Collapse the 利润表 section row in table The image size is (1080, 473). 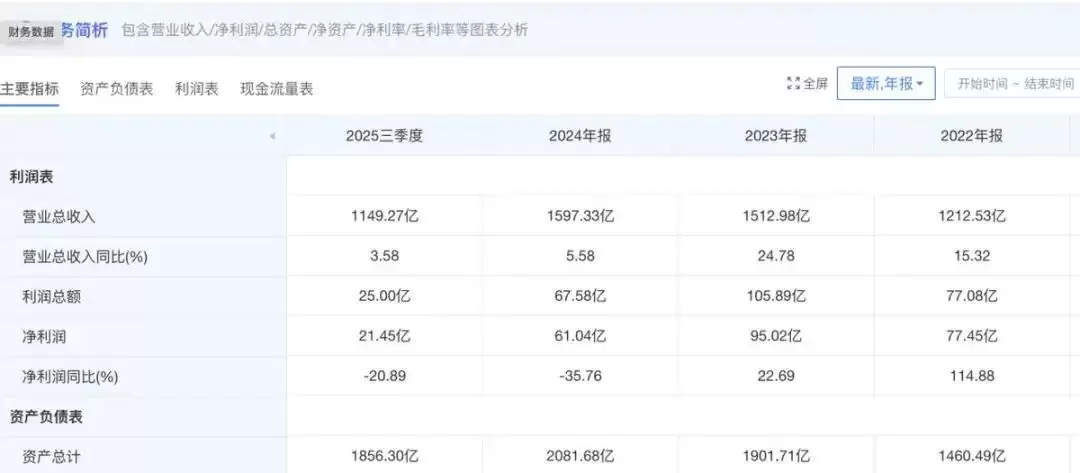pos(31,176)
